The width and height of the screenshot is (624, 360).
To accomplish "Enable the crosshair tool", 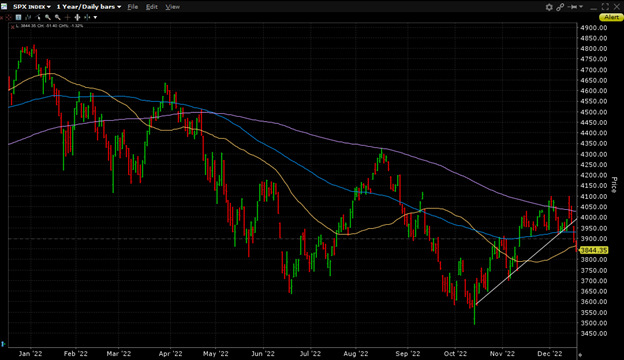I will coord(67,17).
